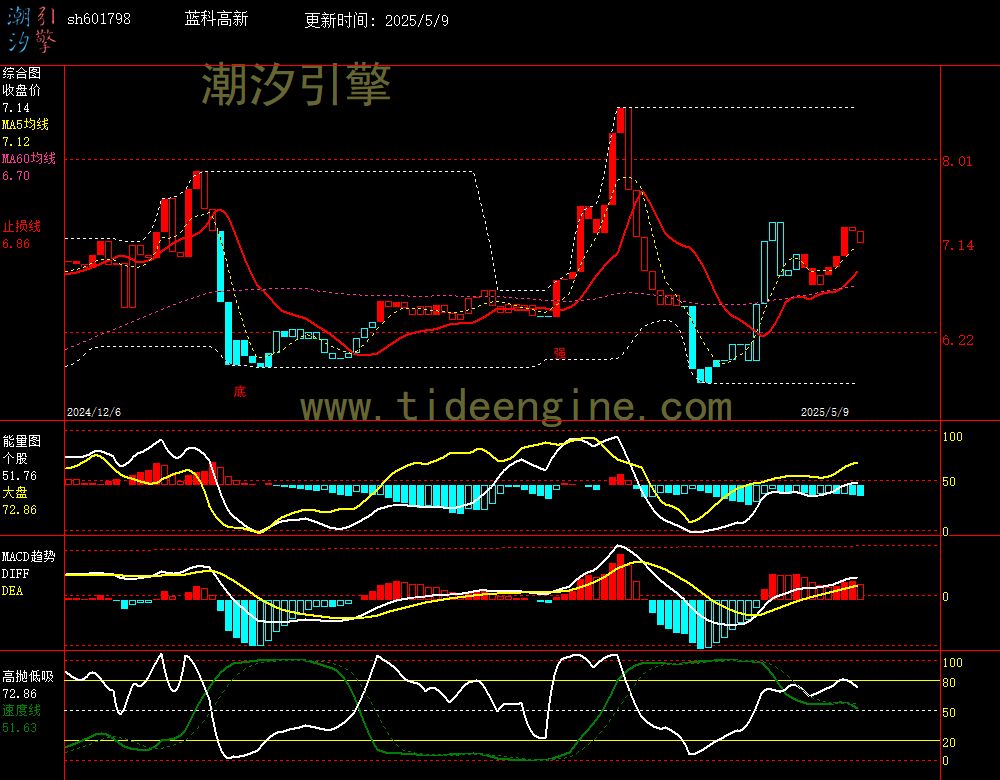Select the MA60均线 legend label

29,158
